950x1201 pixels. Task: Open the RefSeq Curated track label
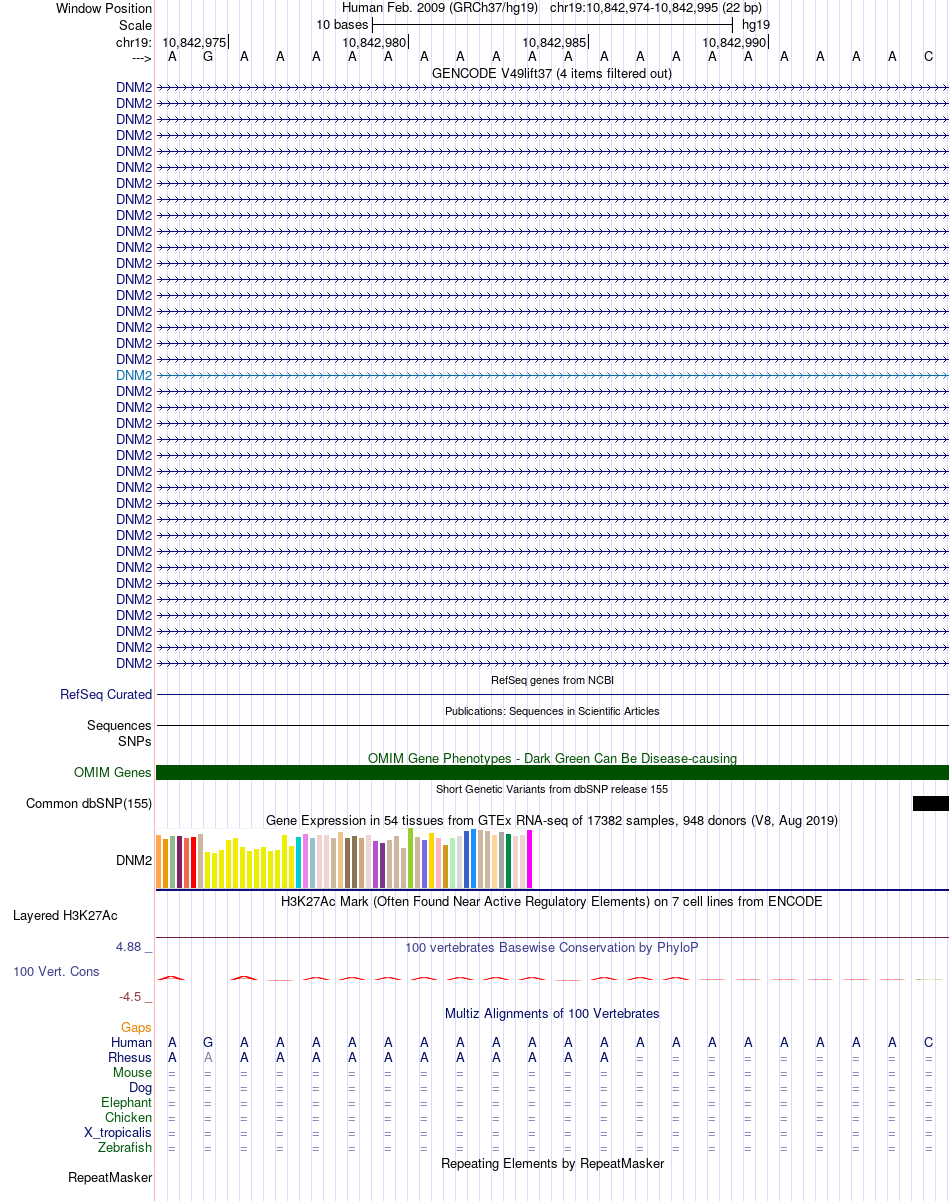(x=106, y=694)
